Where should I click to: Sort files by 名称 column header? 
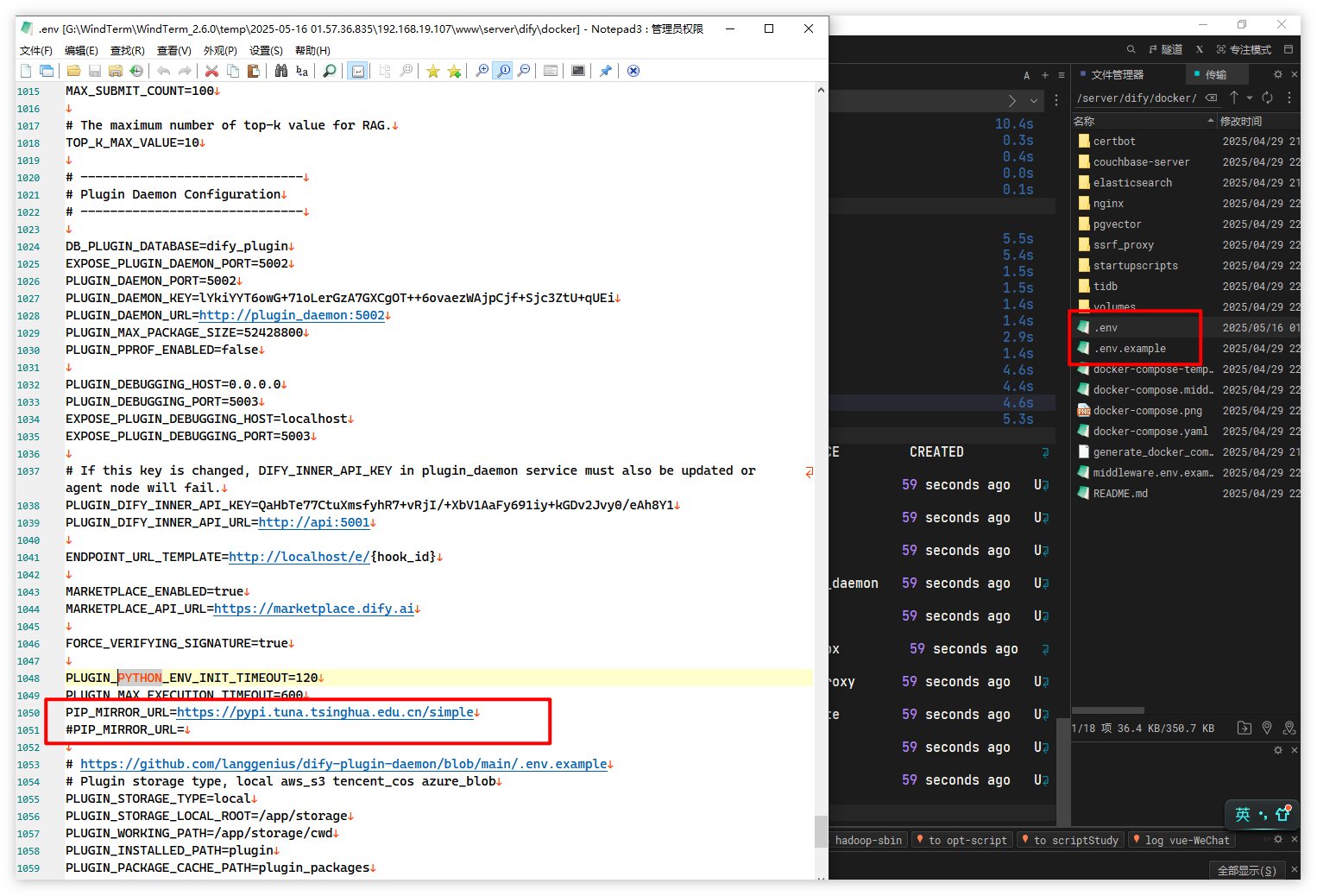pos(1144,121)
